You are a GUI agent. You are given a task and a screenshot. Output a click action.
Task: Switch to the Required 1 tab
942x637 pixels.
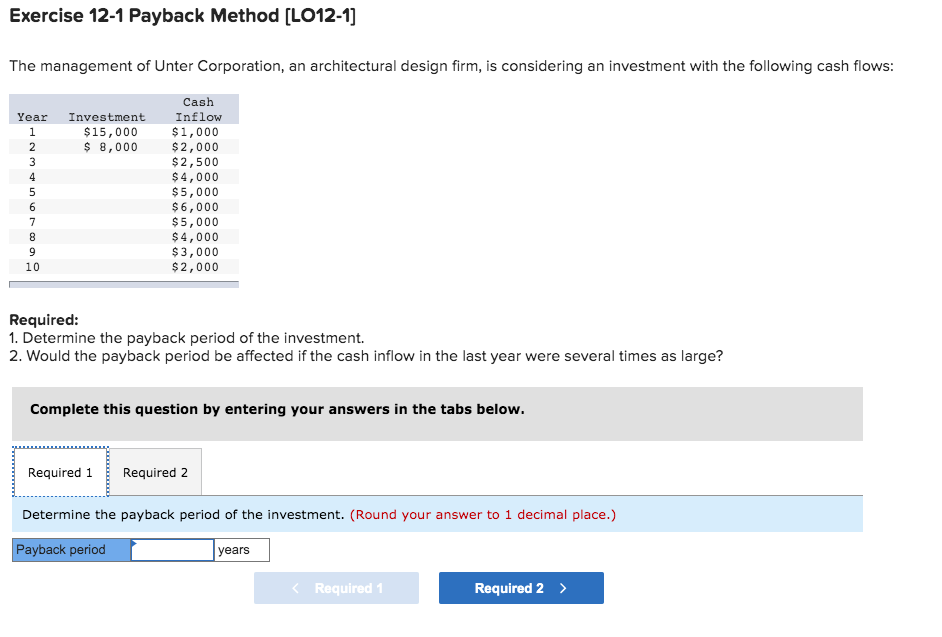pyautogui.click(x=60, y=471)
